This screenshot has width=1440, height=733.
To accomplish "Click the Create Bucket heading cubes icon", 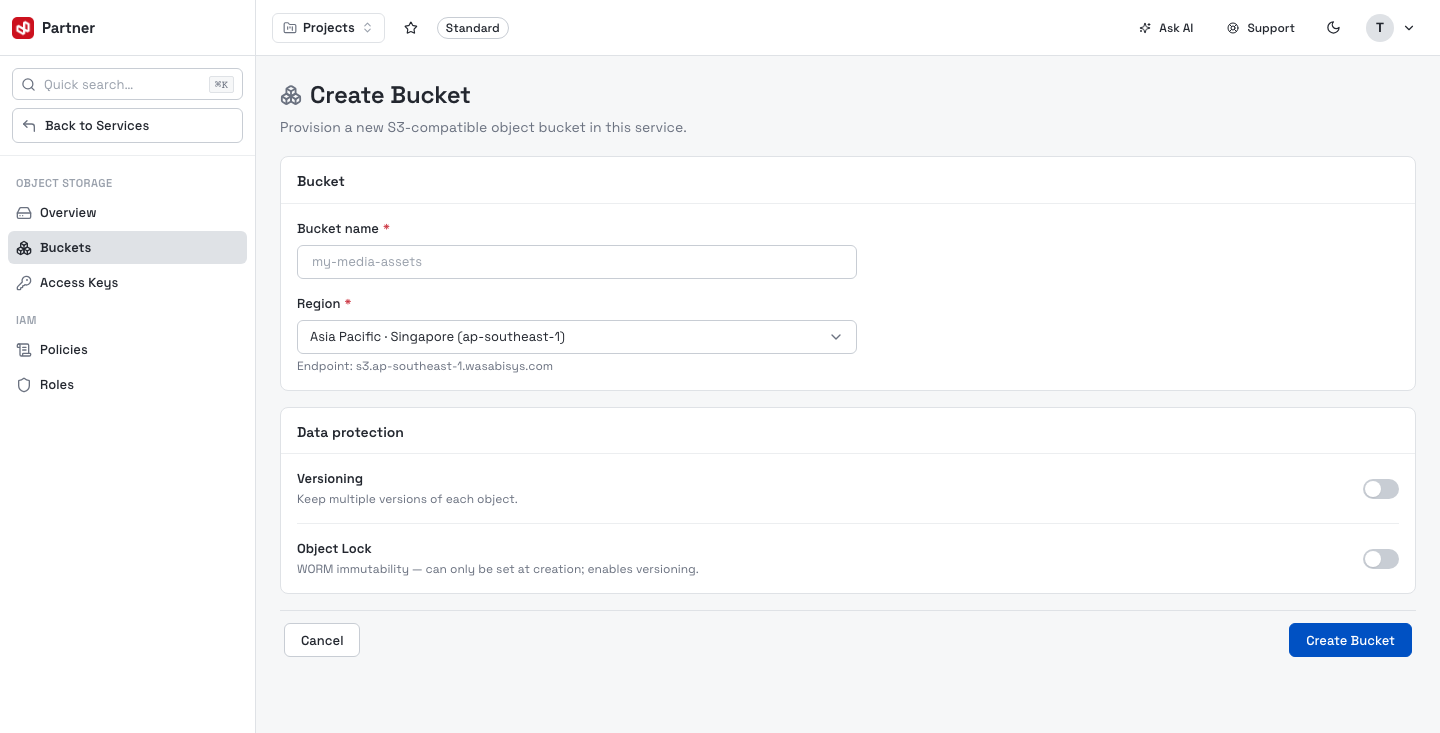I will 291,96.
